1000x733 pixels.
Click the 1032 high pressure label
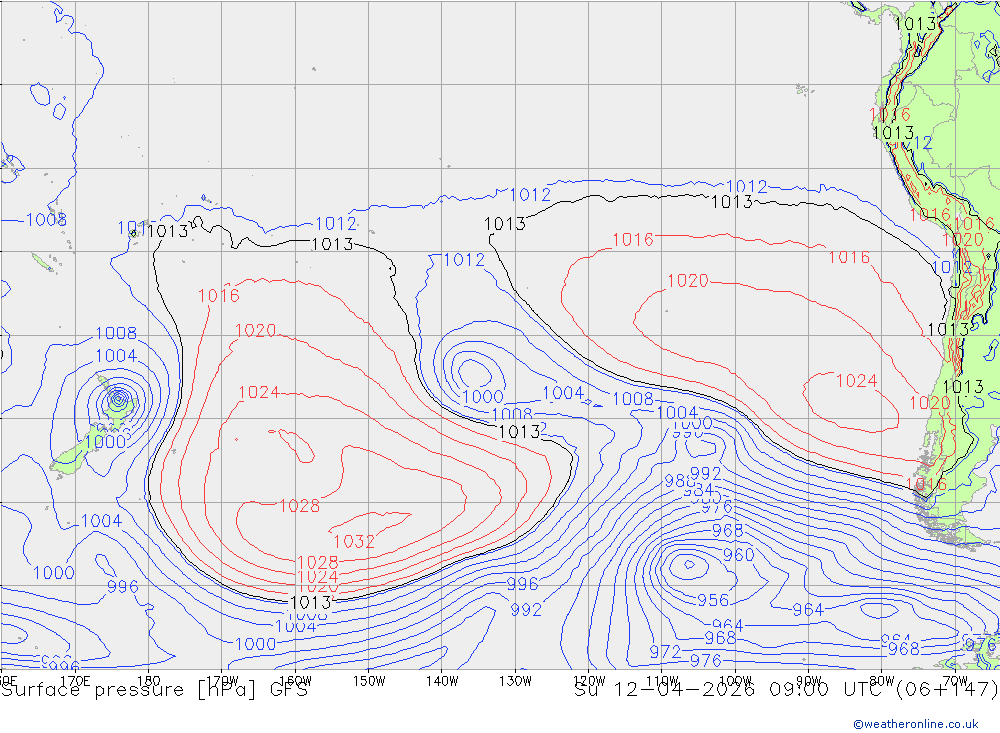pos(353,542)
